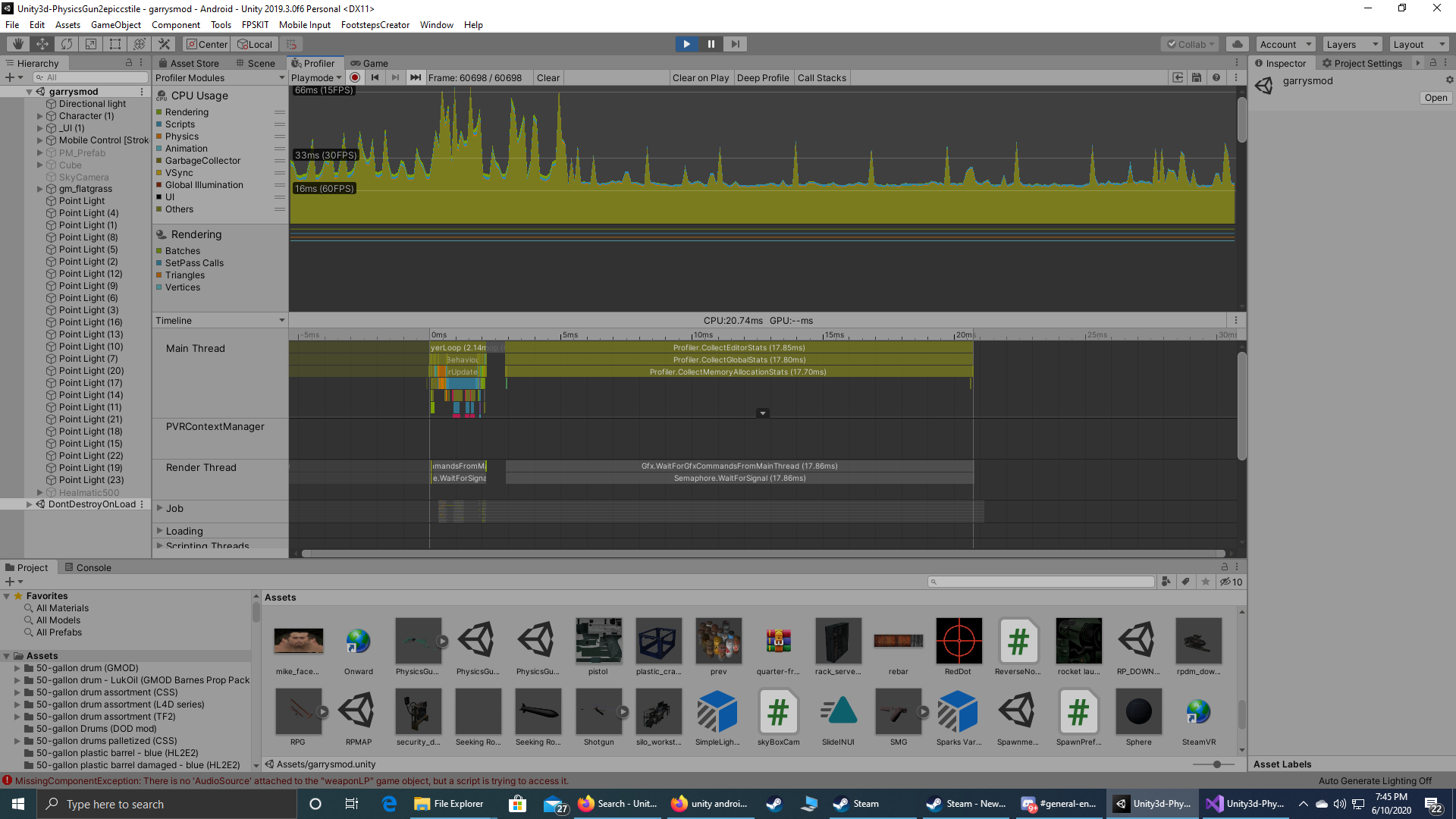Collapse the Favorites section
1456x819 pixels.
(x=7, y=596)
